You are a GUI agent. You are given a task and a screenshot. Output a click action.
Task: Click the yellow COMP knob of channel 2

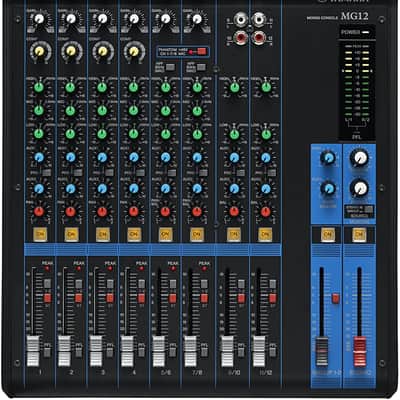point(71,51)
